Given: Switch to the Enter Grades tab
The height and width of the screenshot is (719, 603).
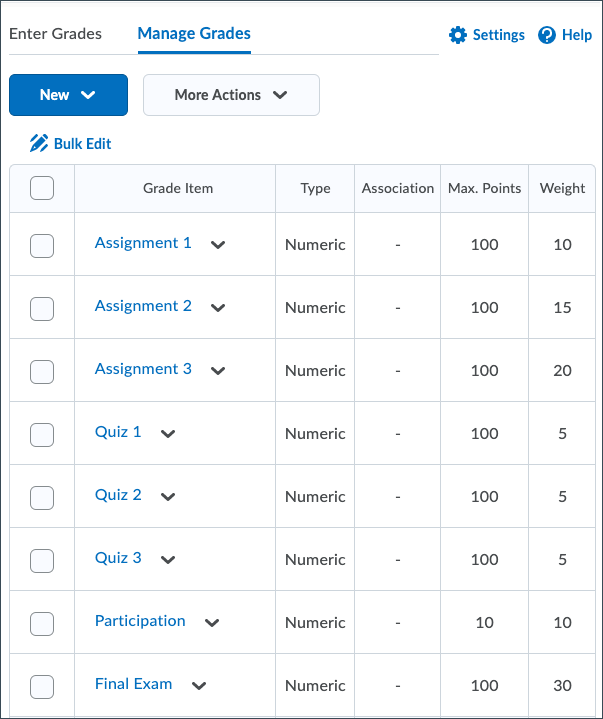Looking at the screenshot, I should (55, 34).
